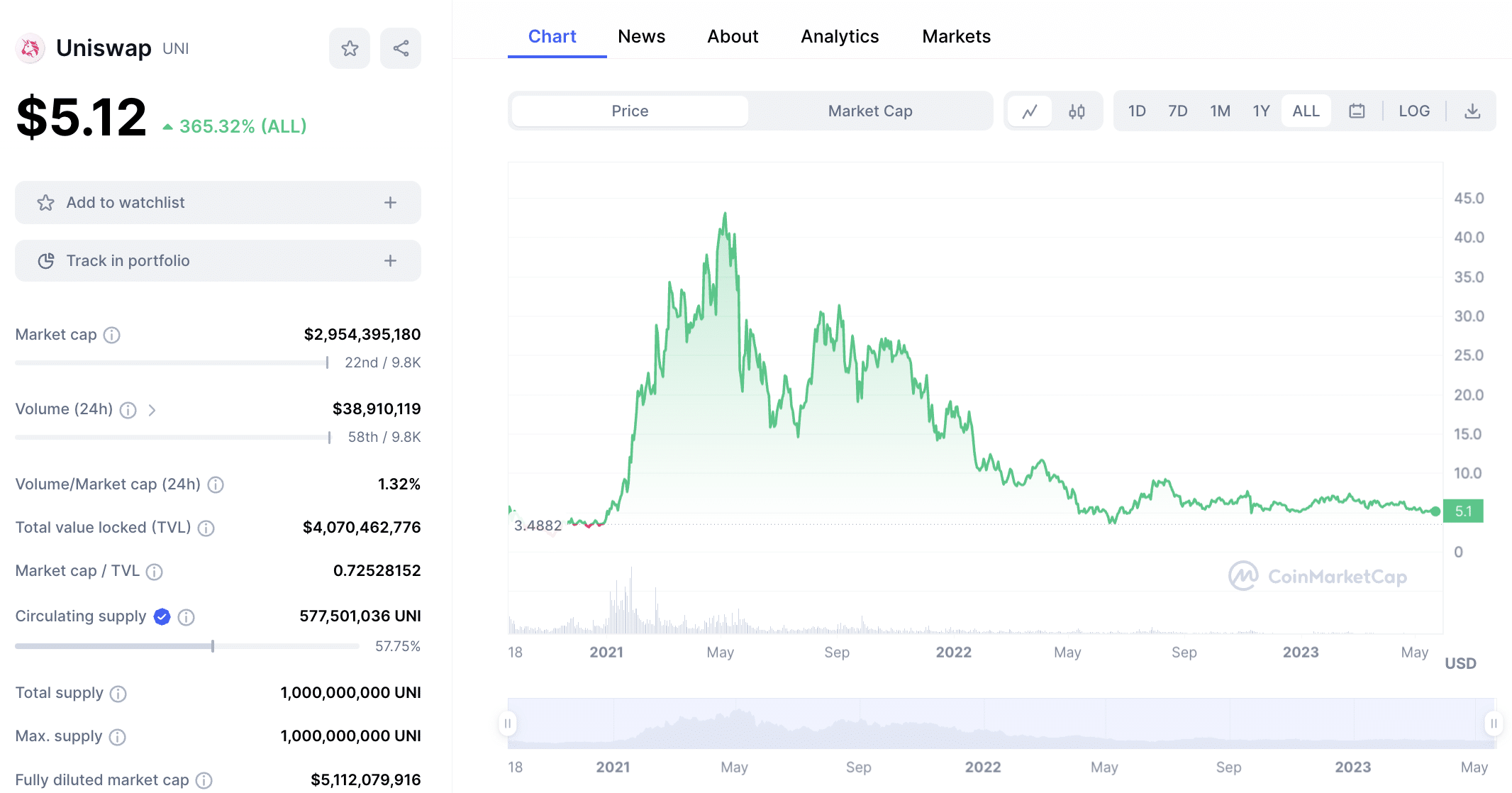Click the share icon button
1512x793 pixels.
(401, 48)
